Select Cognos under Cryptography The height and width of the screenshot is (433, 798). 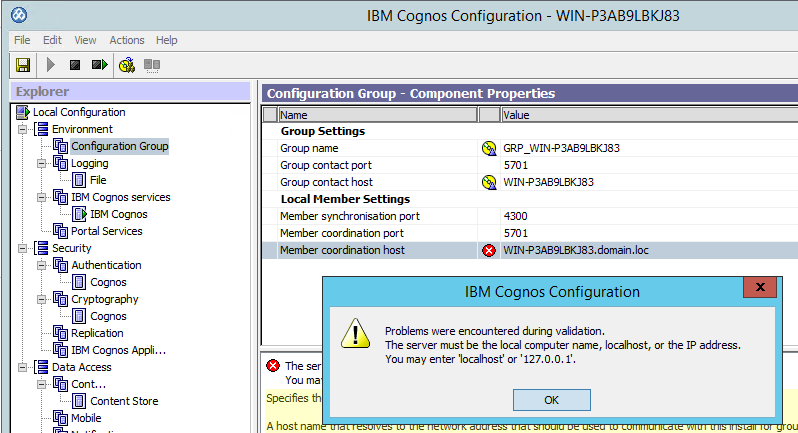(108, 316)
